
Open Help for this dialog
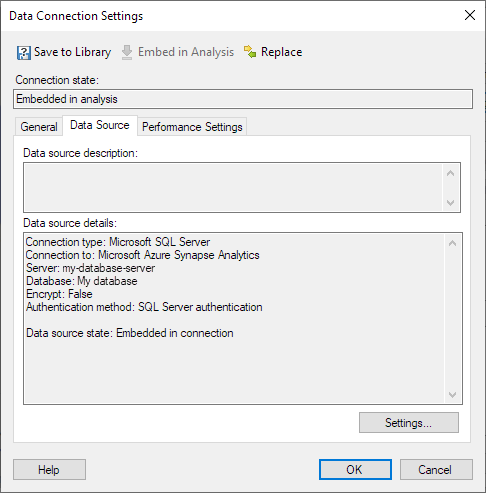[49, 470]
